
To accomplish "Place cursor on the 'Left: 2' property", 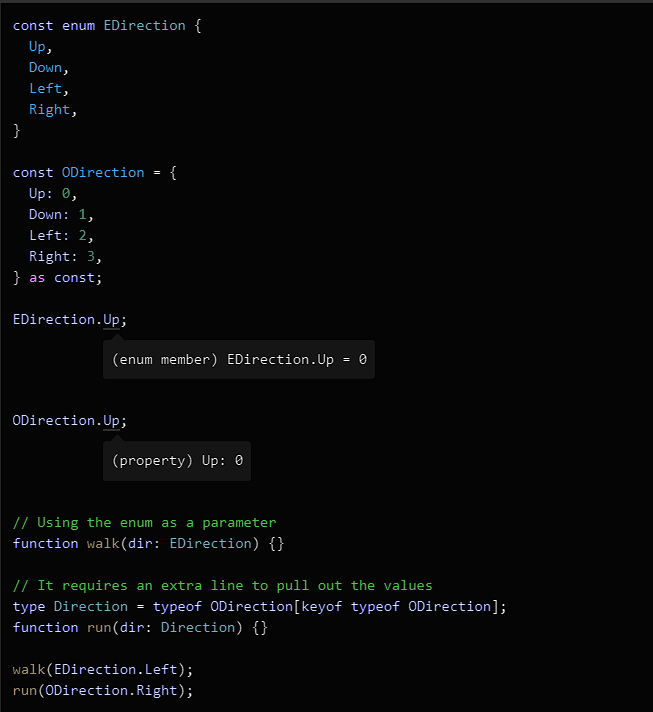I will 61,235.
